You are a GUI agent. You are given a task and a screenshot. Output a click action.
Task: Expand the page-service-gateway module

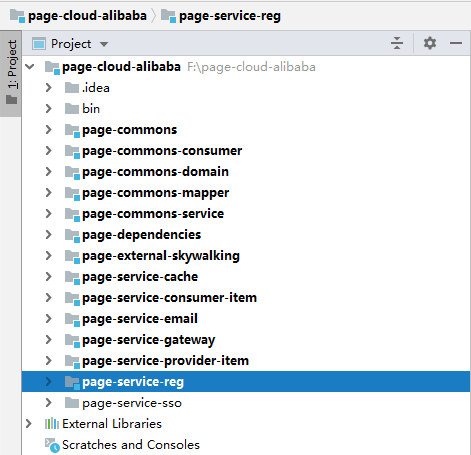pos(49,340)
